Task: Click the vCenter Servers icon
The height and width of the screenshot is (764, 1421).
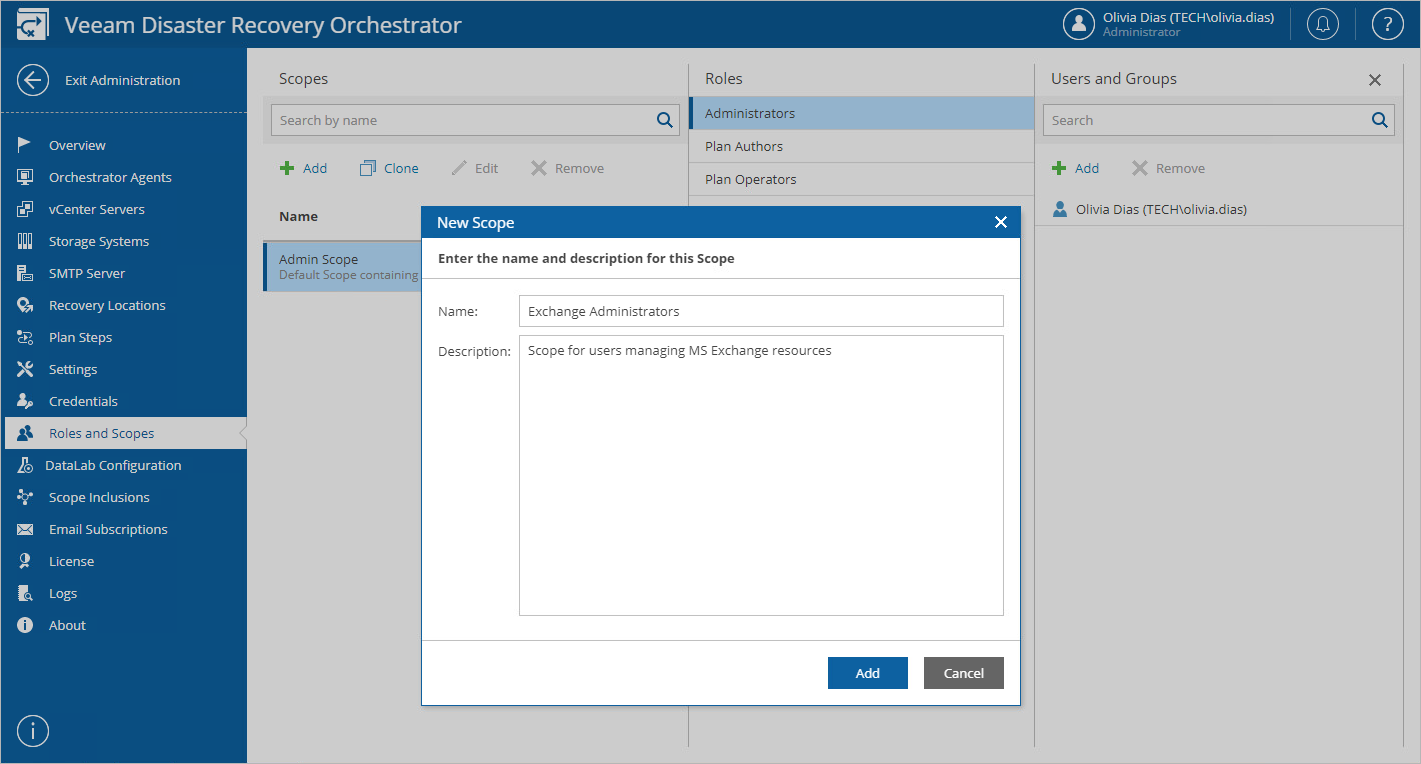Action: [25, 209]
